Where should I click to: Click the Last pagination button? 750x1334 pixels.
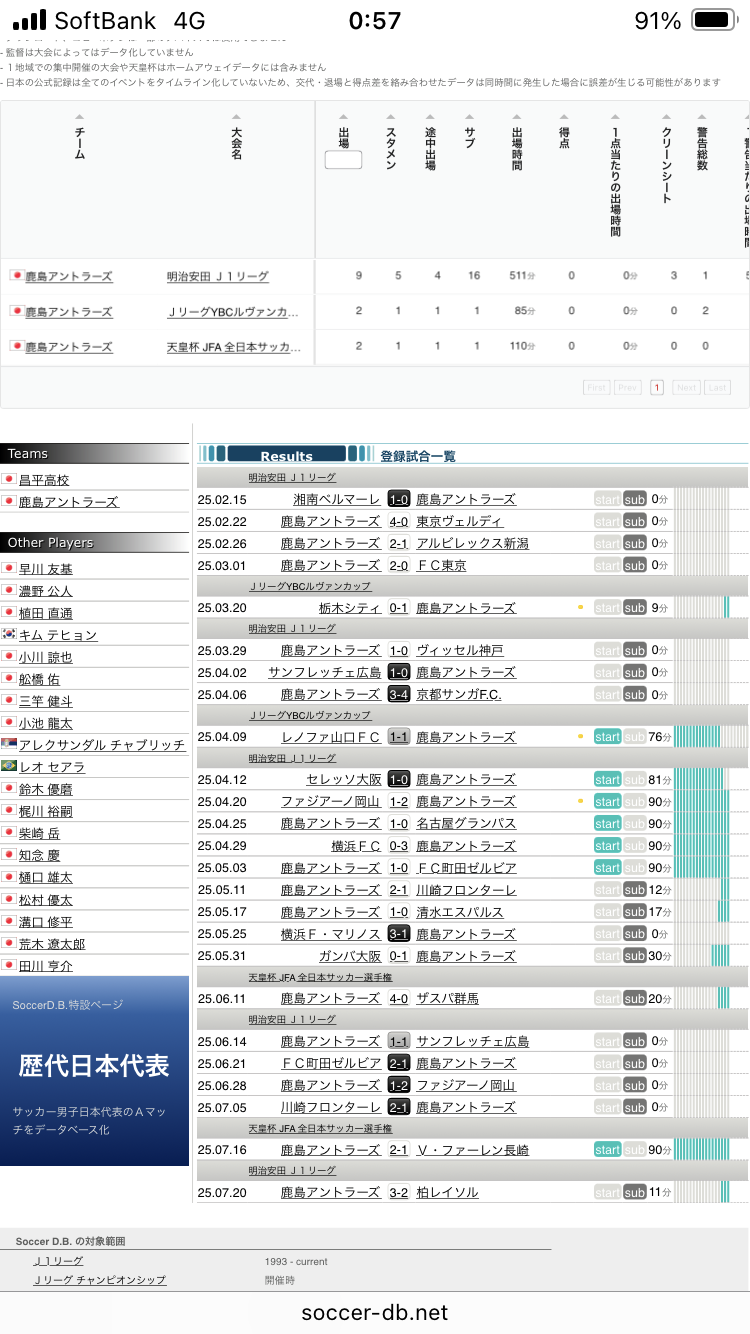pos(718,387)
